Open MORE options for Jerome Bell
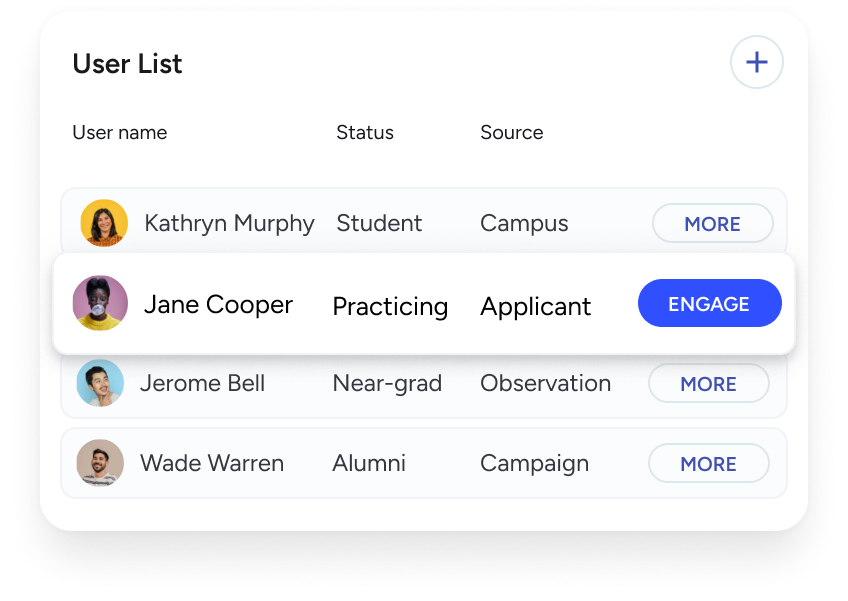This screenshot has height=601, width=848. click(708, 384)
